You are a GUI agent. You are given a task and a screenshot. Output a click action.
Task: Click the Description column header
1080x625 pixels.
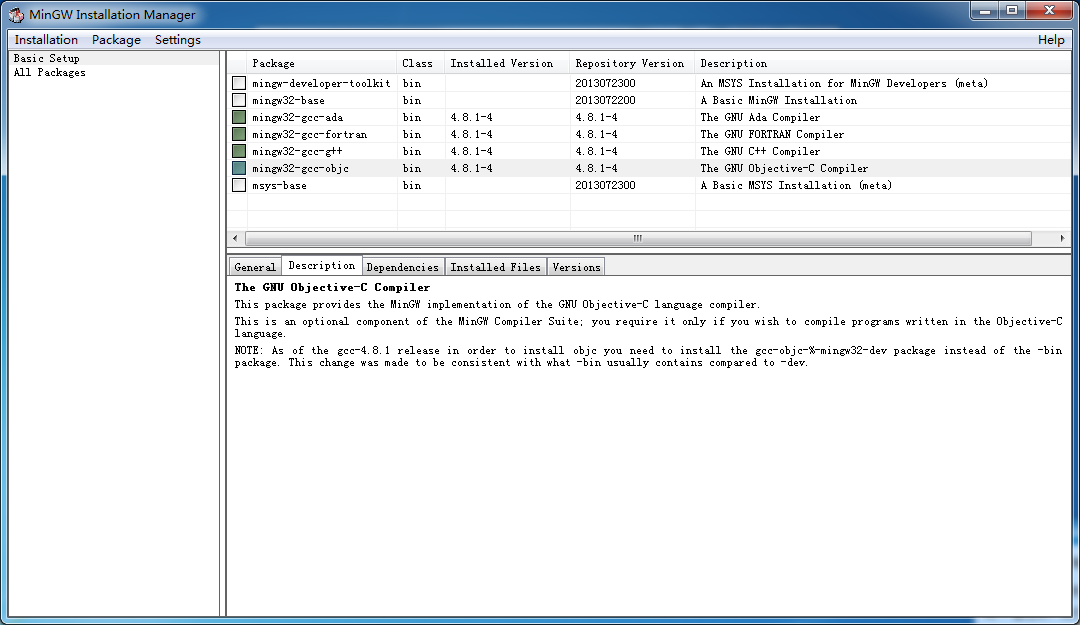click(x=883, y=63)
